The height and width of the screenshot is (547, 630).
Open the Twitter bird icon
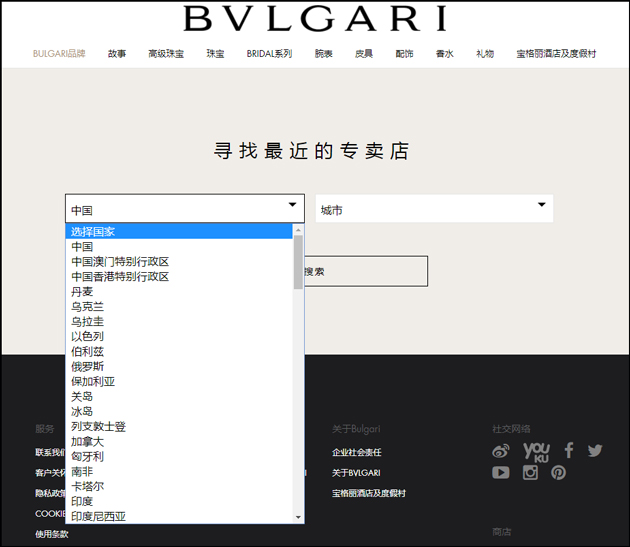point(595,451)
